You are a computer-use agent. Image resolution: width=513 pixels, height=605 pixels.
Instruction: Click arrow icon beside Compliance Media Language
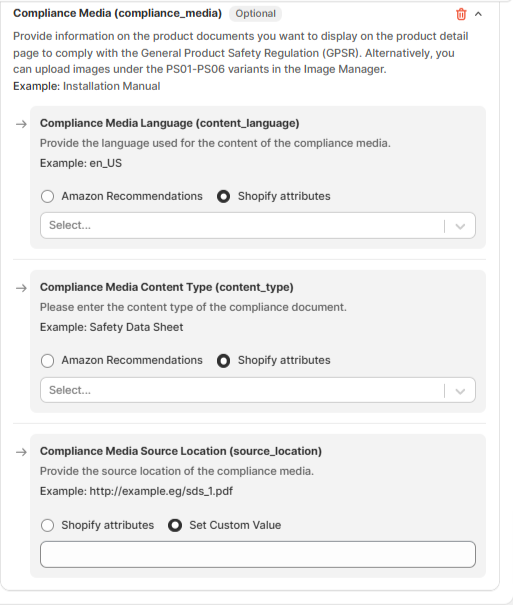[22, 124]
